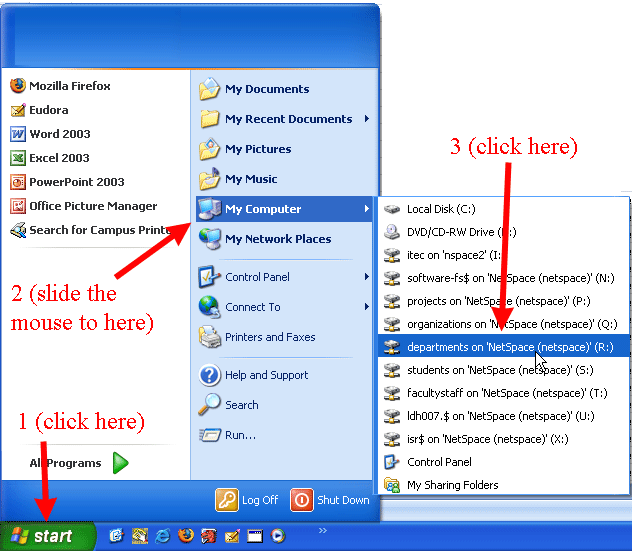This screenshot has height=551, width=632.
Task: Click the first quick launch icon beside Start
Action: click(x=116, y=535)
